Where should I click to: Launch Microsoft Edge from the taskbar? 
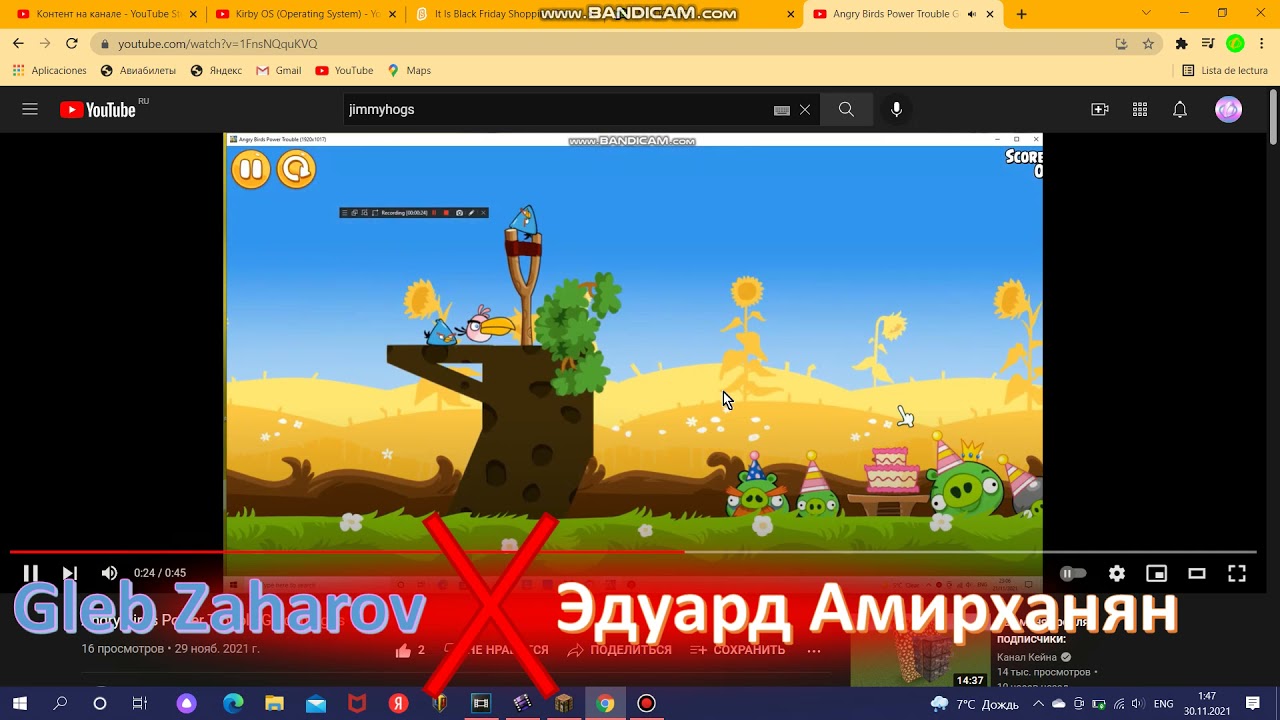[233, 704]
